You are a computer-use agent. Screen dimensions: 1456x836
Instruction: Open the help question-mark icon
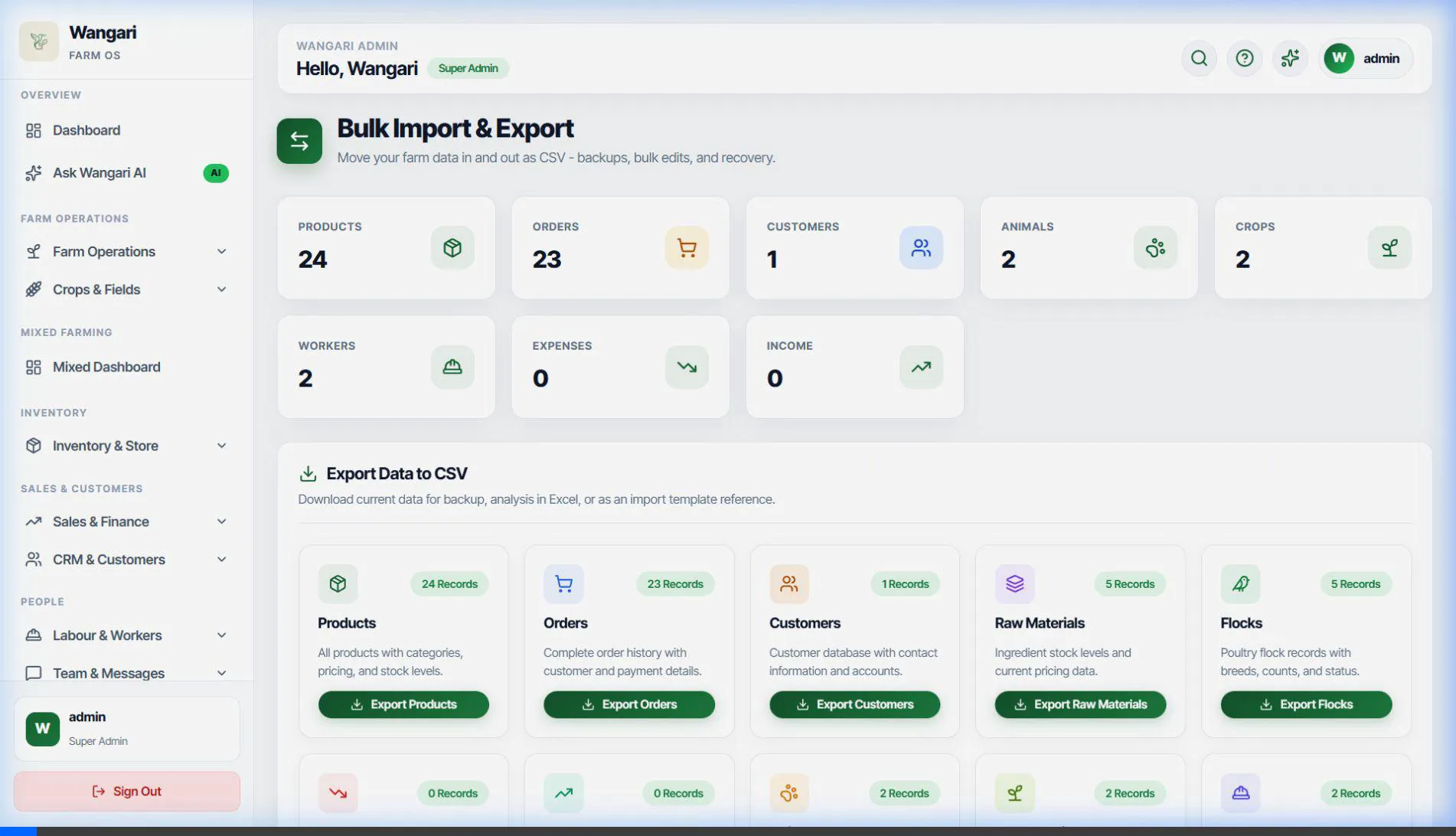(x=1245, y=58)
